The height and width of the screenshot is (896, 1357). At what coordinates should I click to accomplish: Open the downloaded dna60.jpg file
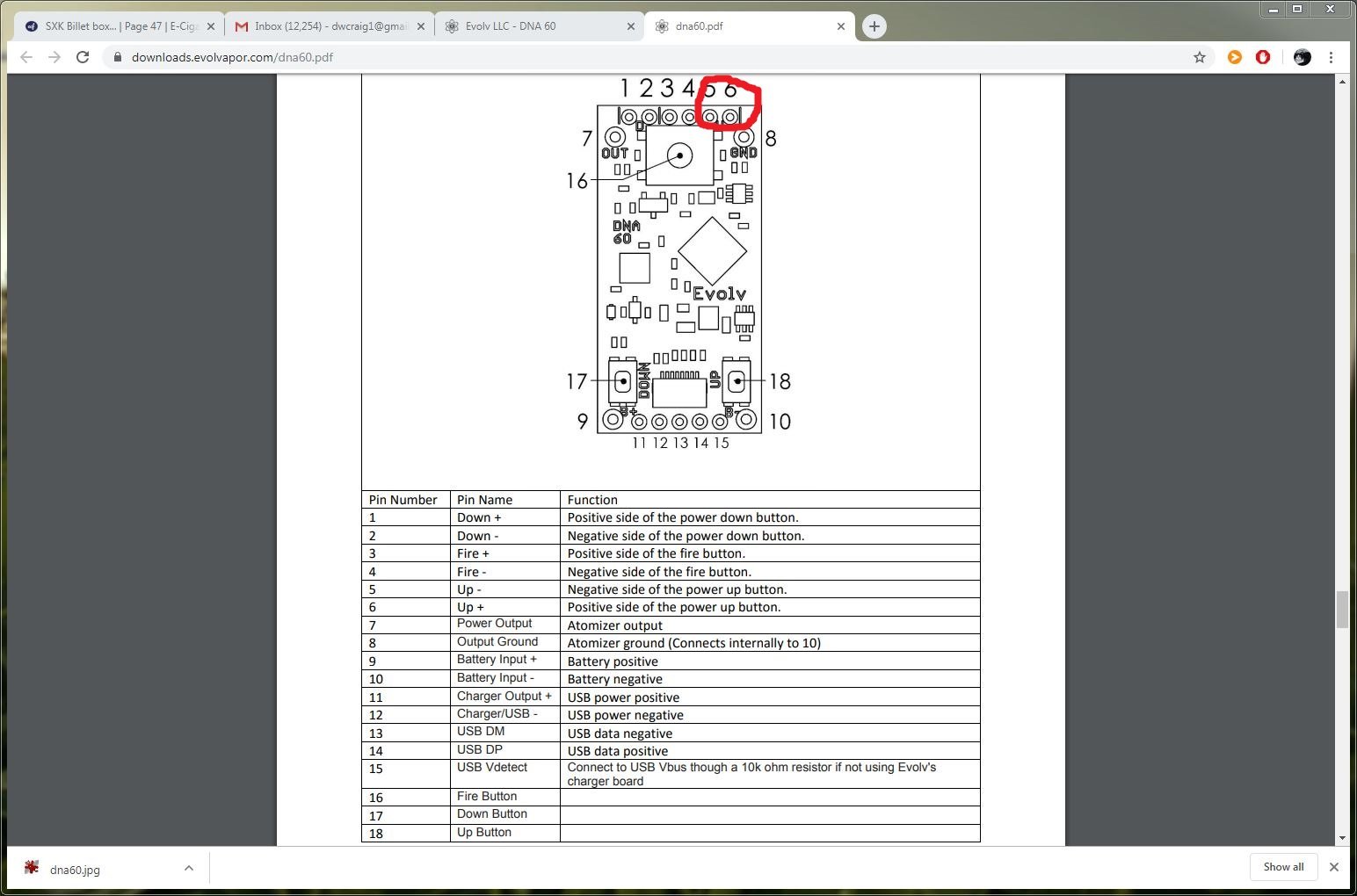click(x=75, y=870)
